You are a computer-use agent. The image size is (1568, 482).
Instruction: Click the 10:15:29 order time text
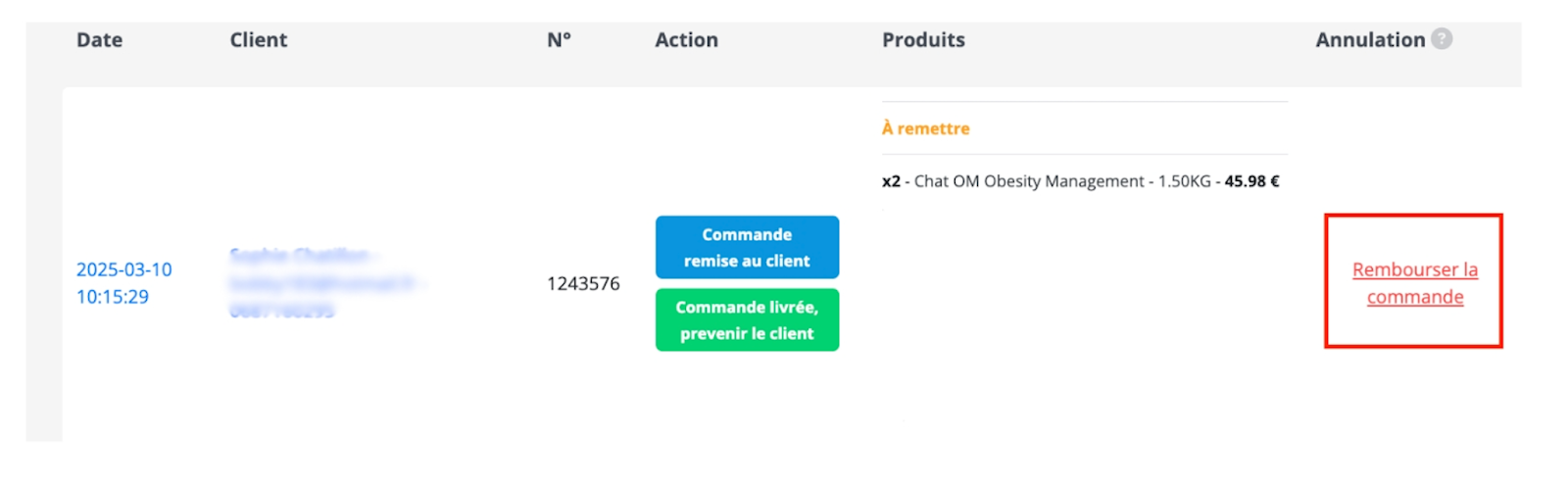pyautogui.click(x=113, y=297)
